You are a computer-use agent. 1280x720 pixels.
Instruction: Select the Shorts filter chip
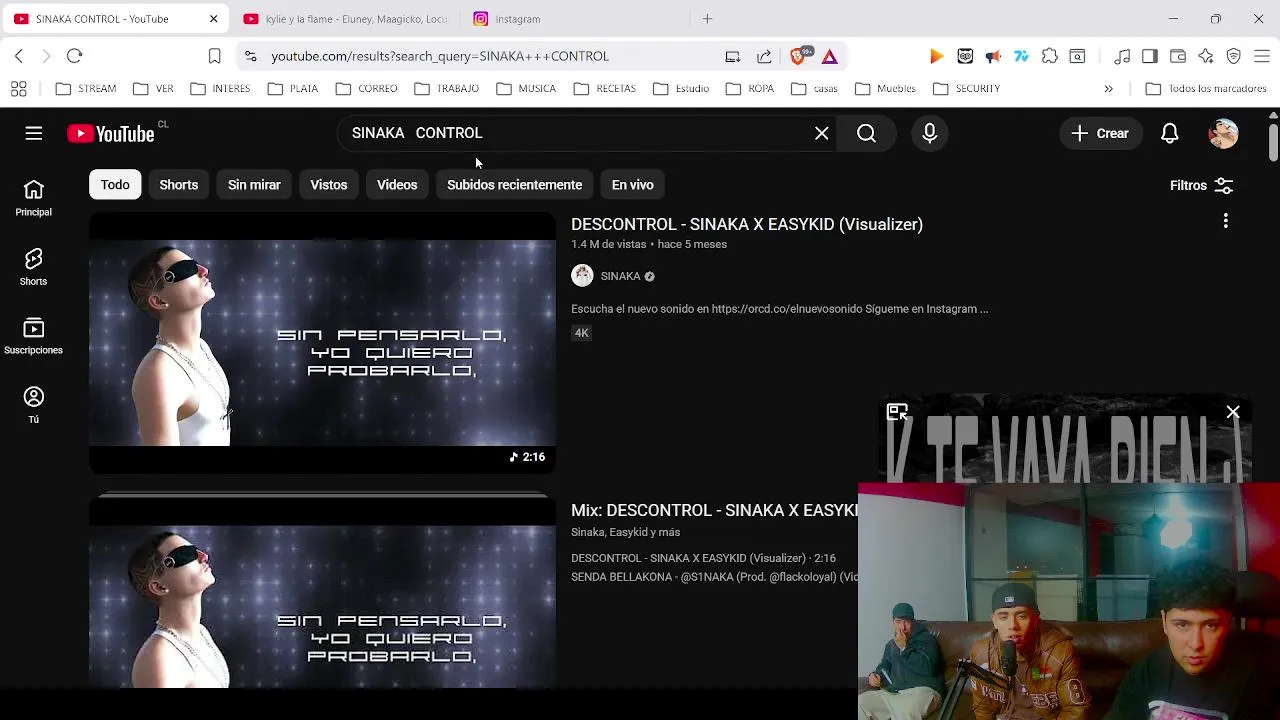coord(179,185)
